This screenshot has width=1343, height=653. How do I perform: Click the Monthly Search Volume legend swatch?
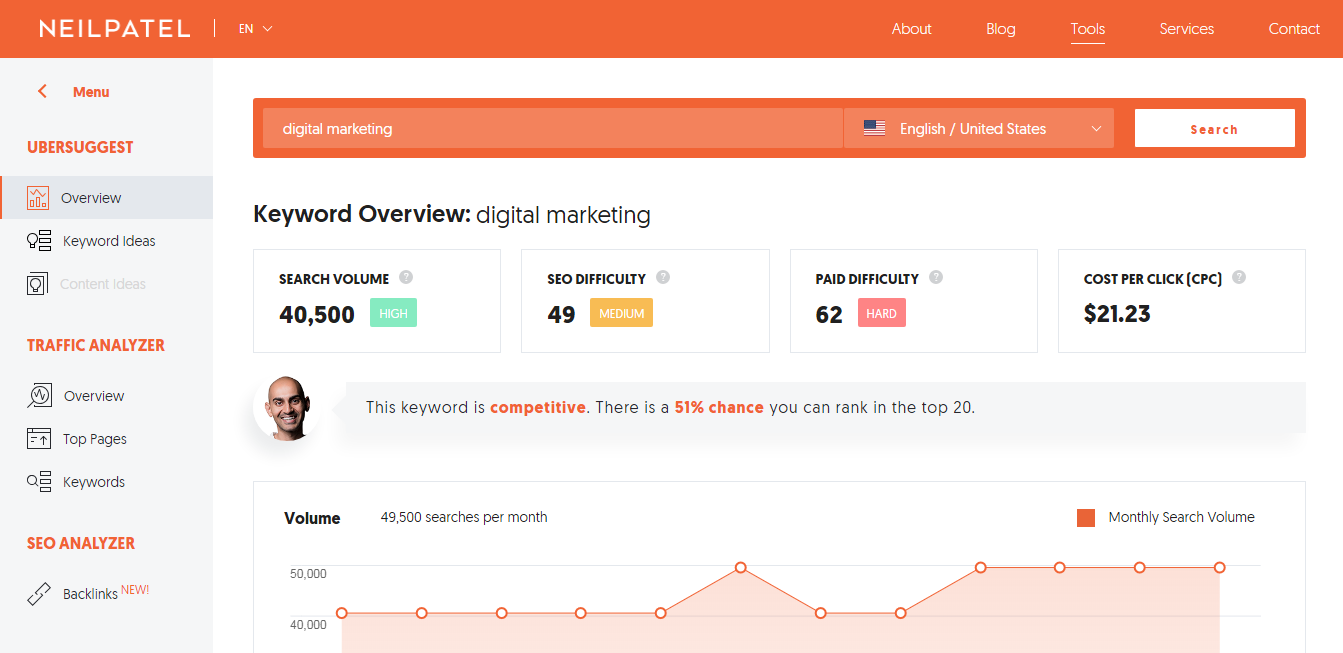[1086, 517]
